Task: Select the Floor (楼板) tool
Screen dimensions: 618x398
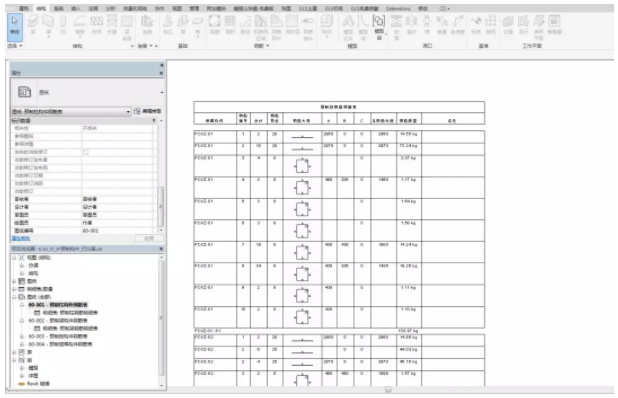Action: tap(80, 25)
